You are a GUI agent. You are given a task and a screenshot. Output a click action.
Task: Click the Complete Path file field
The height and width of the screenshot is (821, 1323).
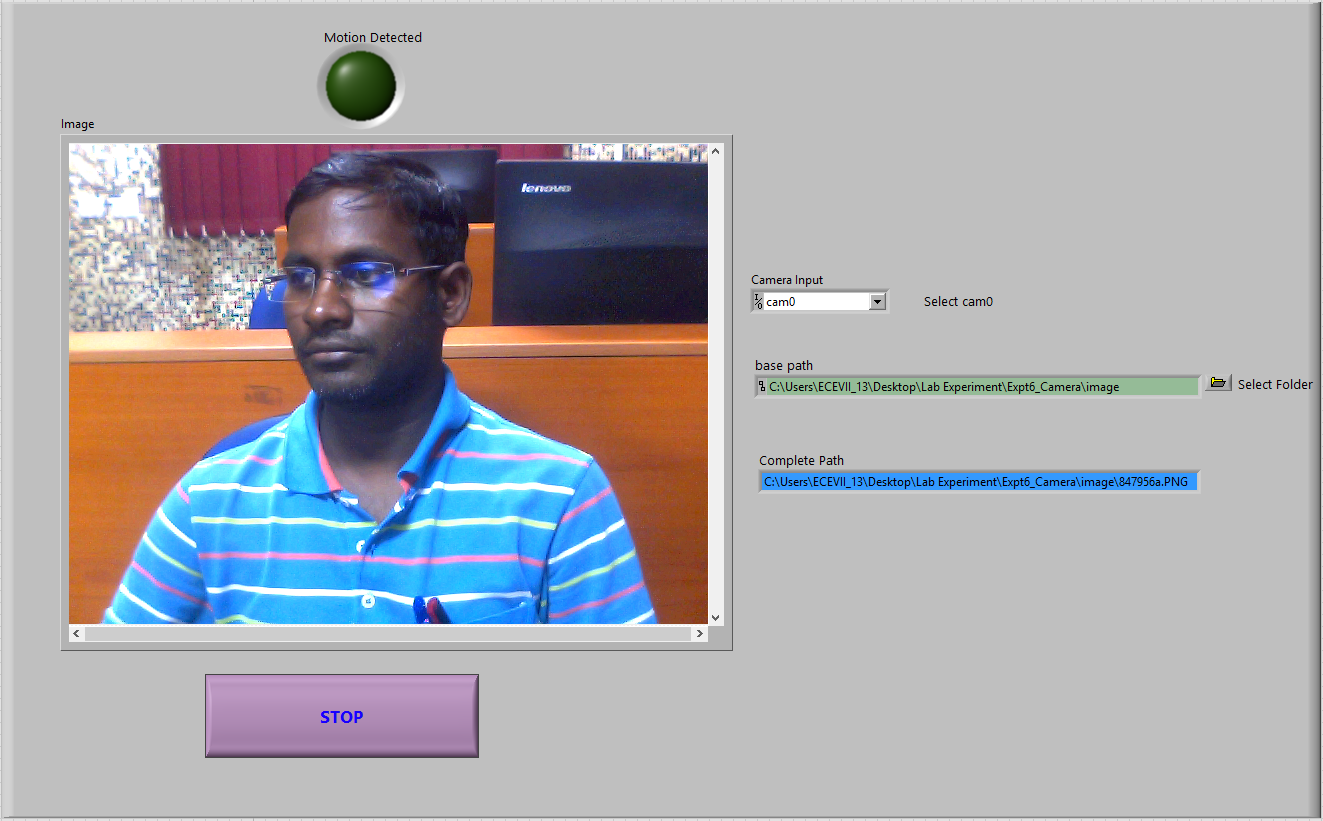[x=978, y=481]
